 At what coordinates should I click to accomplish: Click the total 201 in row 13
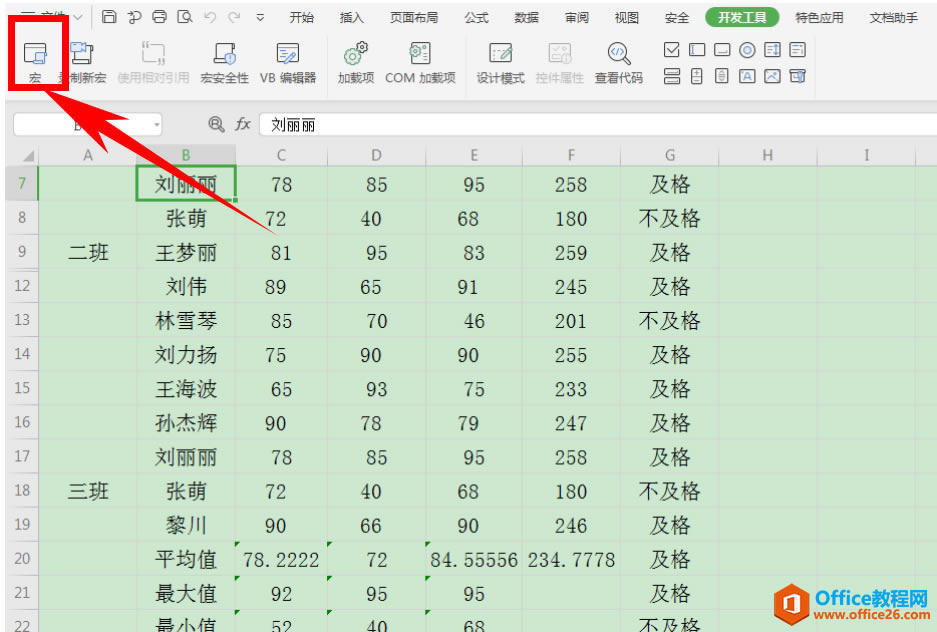(x=571, y=321)
